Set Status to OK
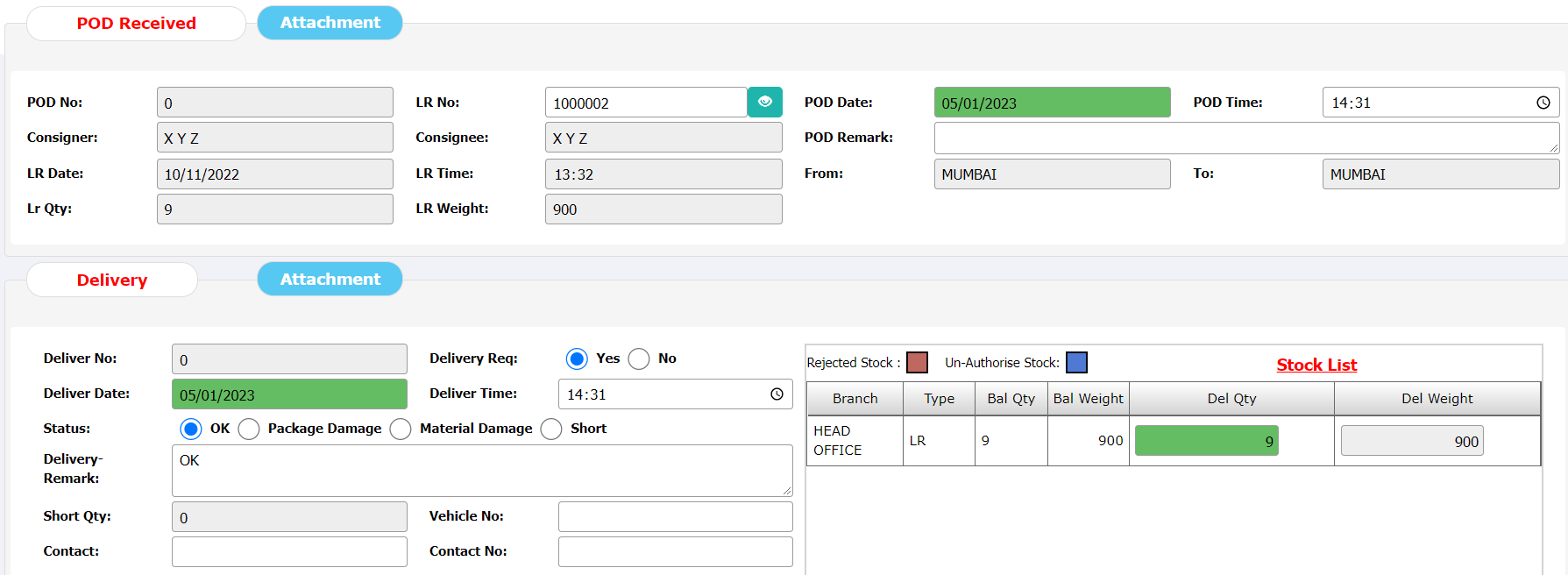The image size is (1568, 575). tap(190, 429)
